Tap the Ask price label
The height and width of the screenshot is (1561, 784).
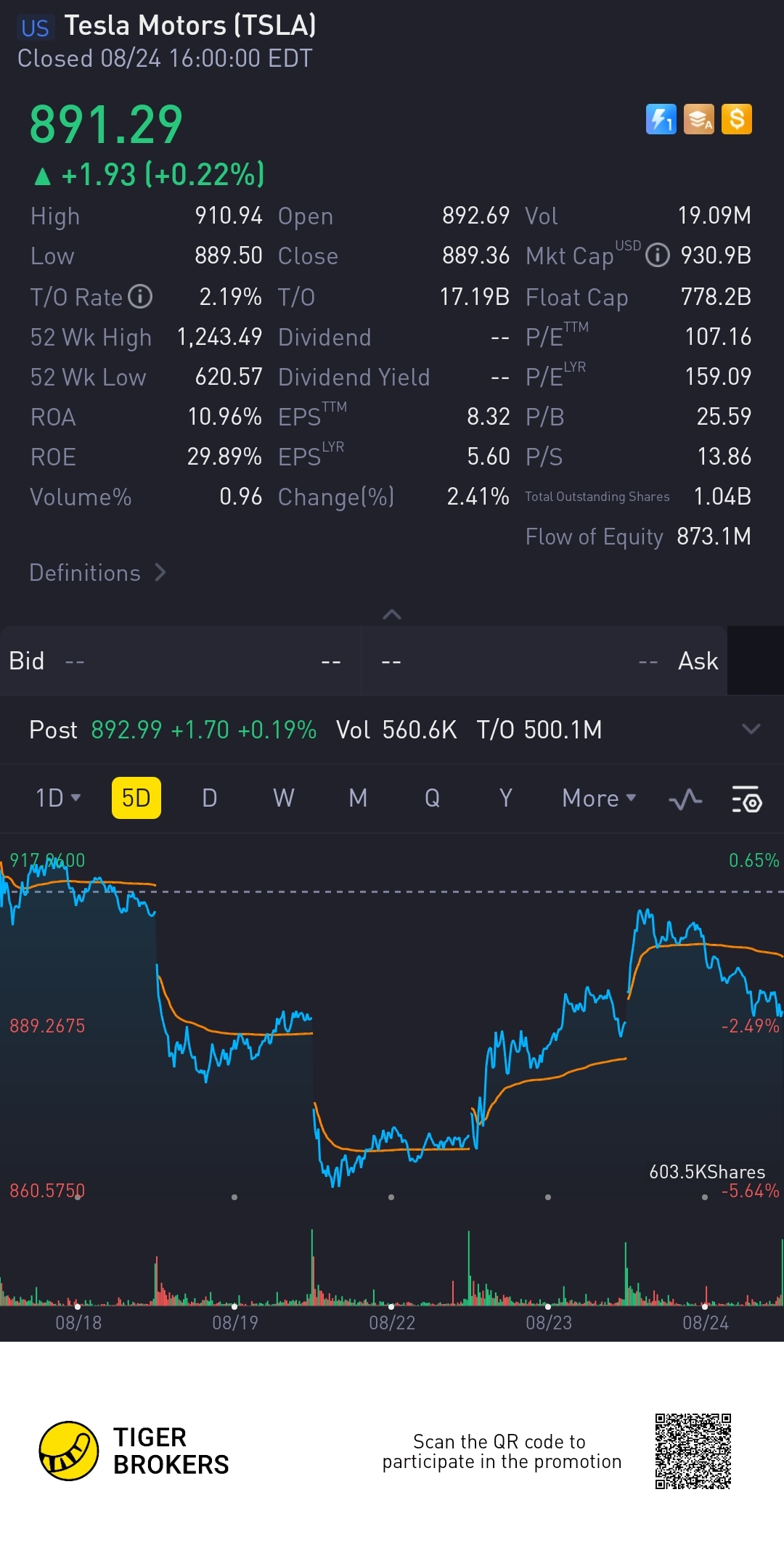pyautogui.click(x=698, y=661)
